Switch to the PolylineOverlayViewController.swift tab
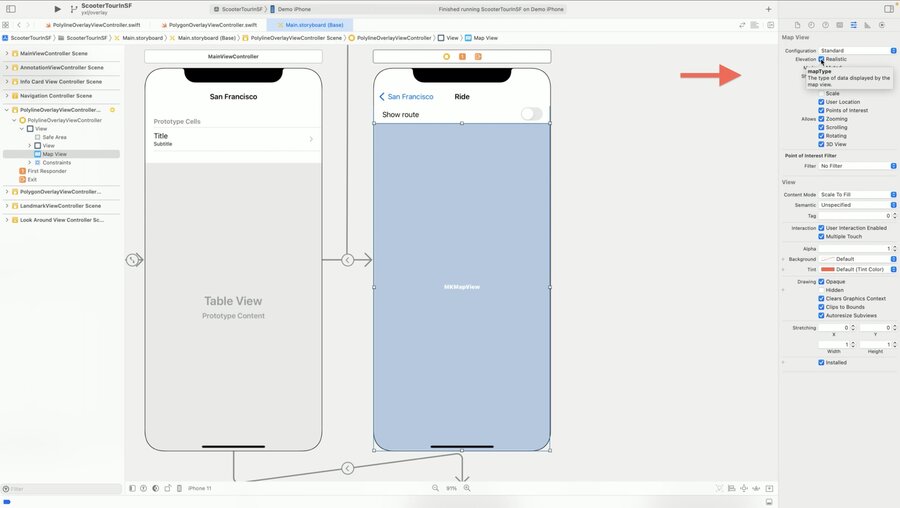 coord(92,25)
